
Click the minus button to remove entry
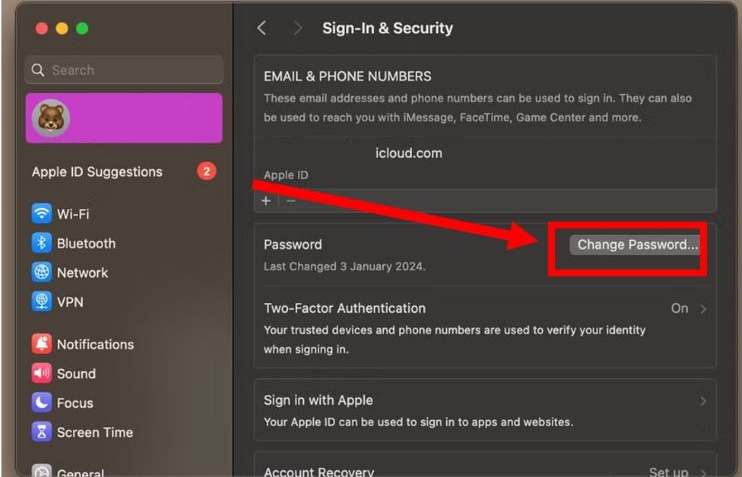click(x=291, y=200)
